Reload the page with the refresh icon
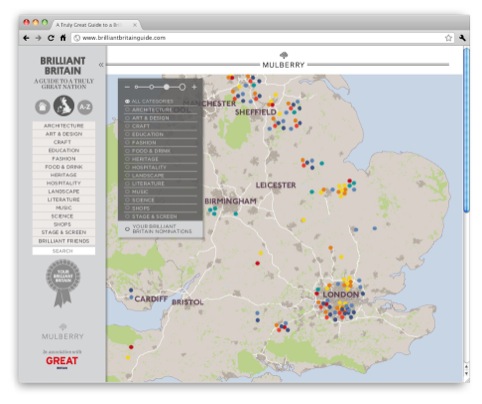This screenshot has width=482, height=404. pos(51,38)
